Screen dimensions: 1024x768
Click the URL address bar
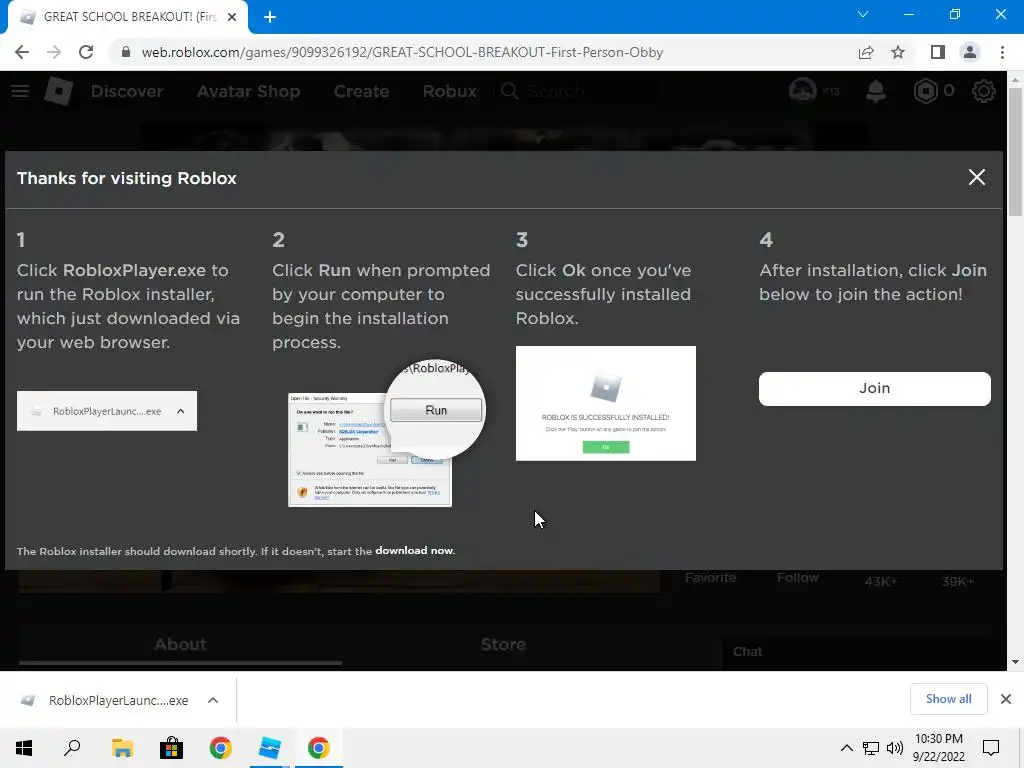coord(402,52)
